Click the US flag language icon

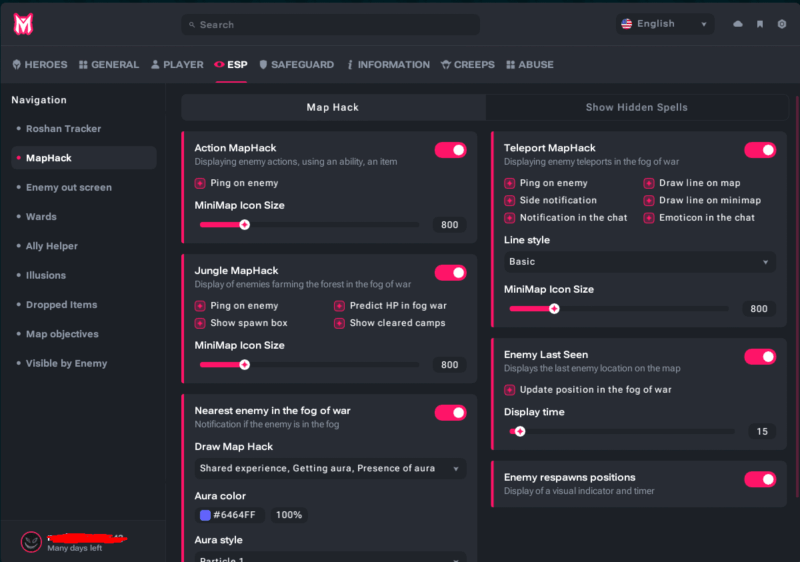(627, 23)
